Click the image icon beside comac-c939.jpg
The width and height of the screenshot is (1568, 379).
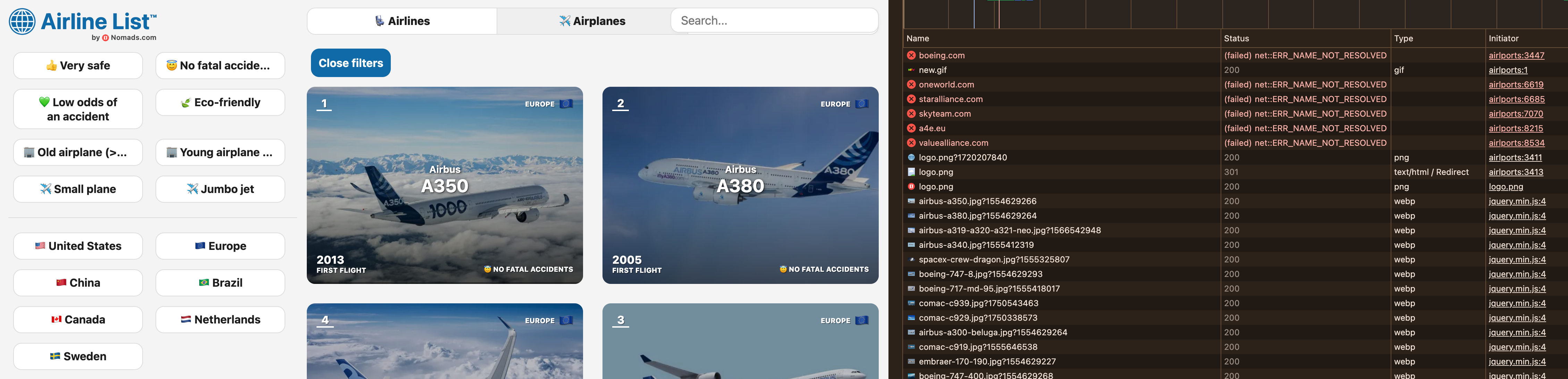point(911,304)
